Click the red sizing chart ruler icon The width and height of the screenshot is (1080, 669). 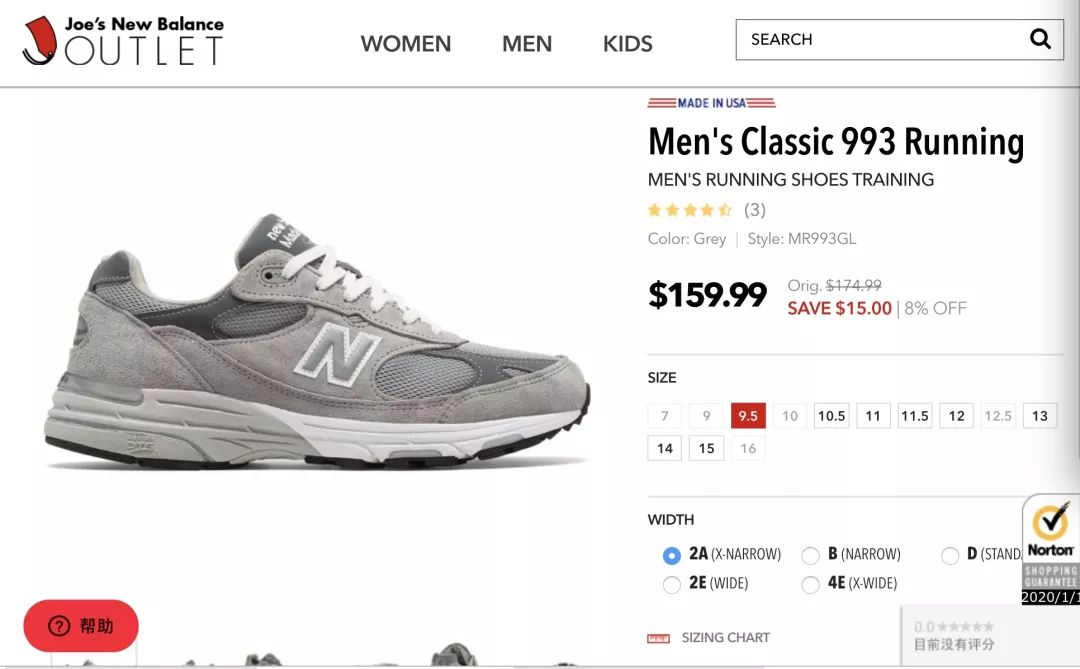coord(658,638)
